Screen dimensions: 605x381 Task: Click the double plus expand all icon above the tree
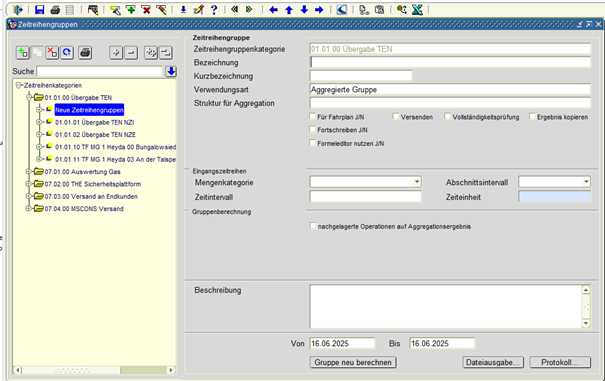pos(151,52)
